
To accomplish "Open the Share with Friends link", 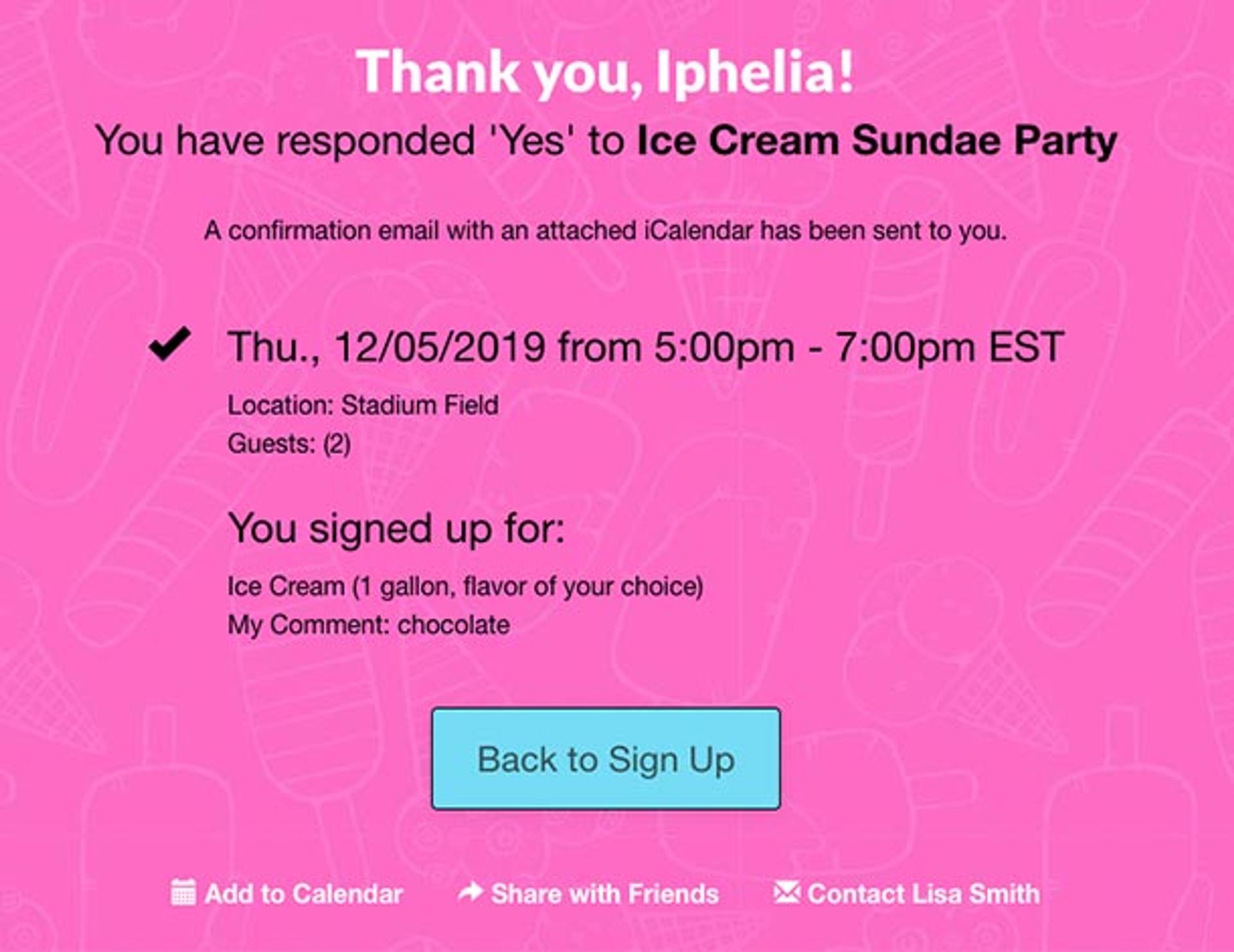I will (589, 894).
